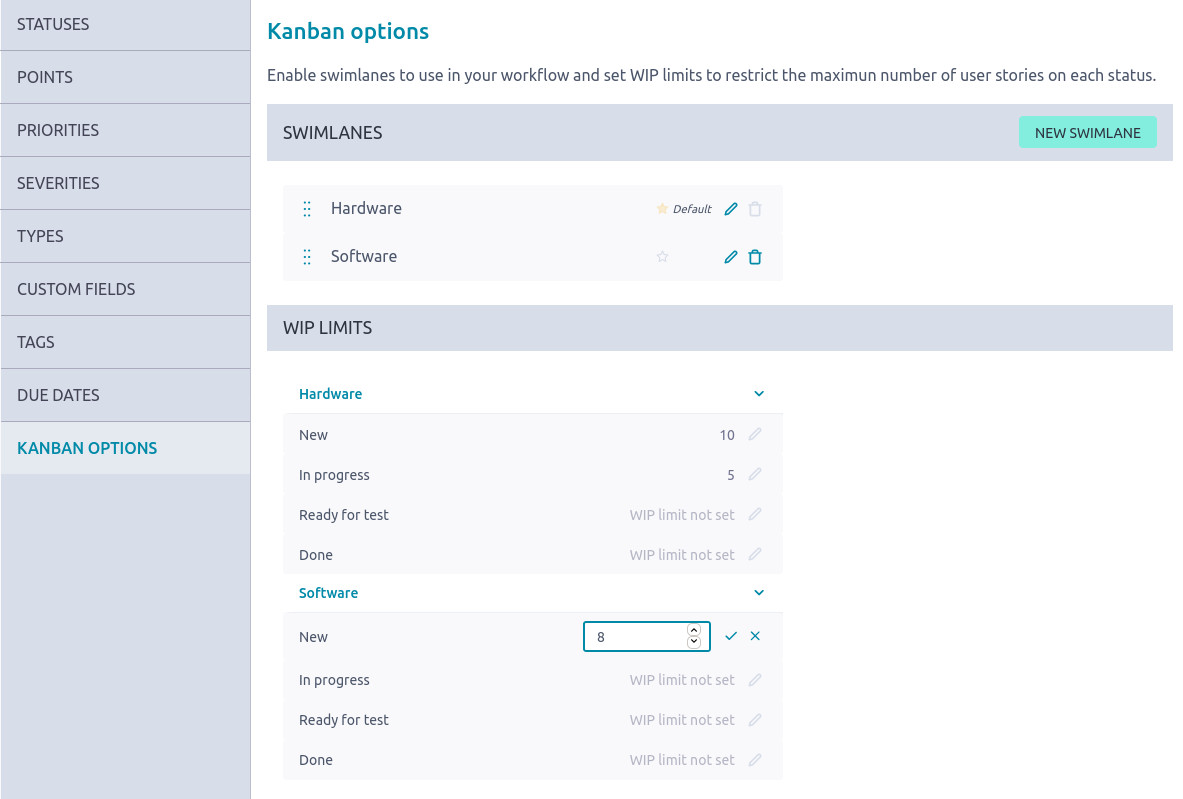Edit Hardware In progress WIP limit
Viewport: 1183px width, 799px height.
pyautogui.click(x=755, y=475)
